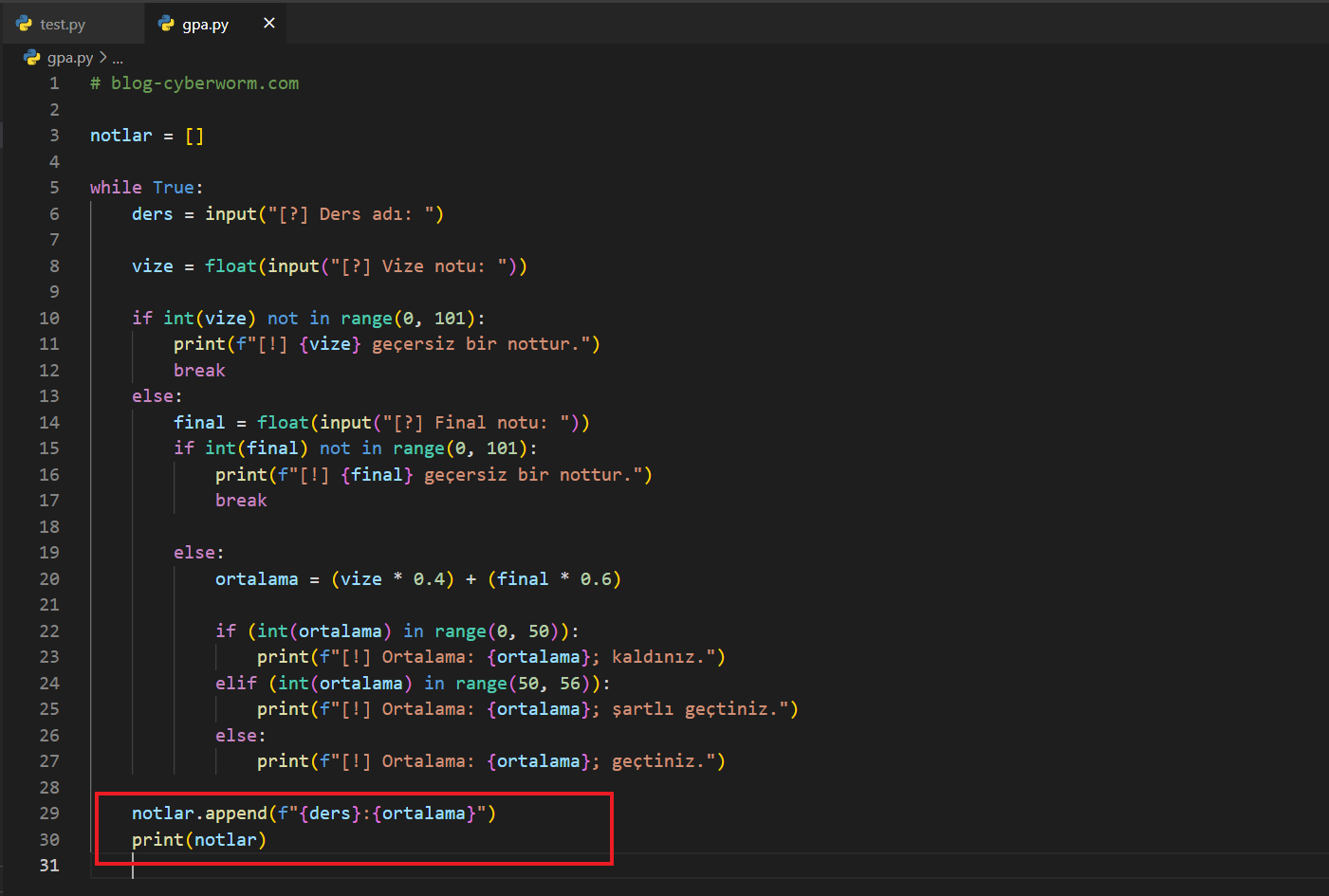The image size is (1329, 896).
Task: Open the gpa.py breadcrumb item
Action: pyautogui.click(x=70, y=58)
